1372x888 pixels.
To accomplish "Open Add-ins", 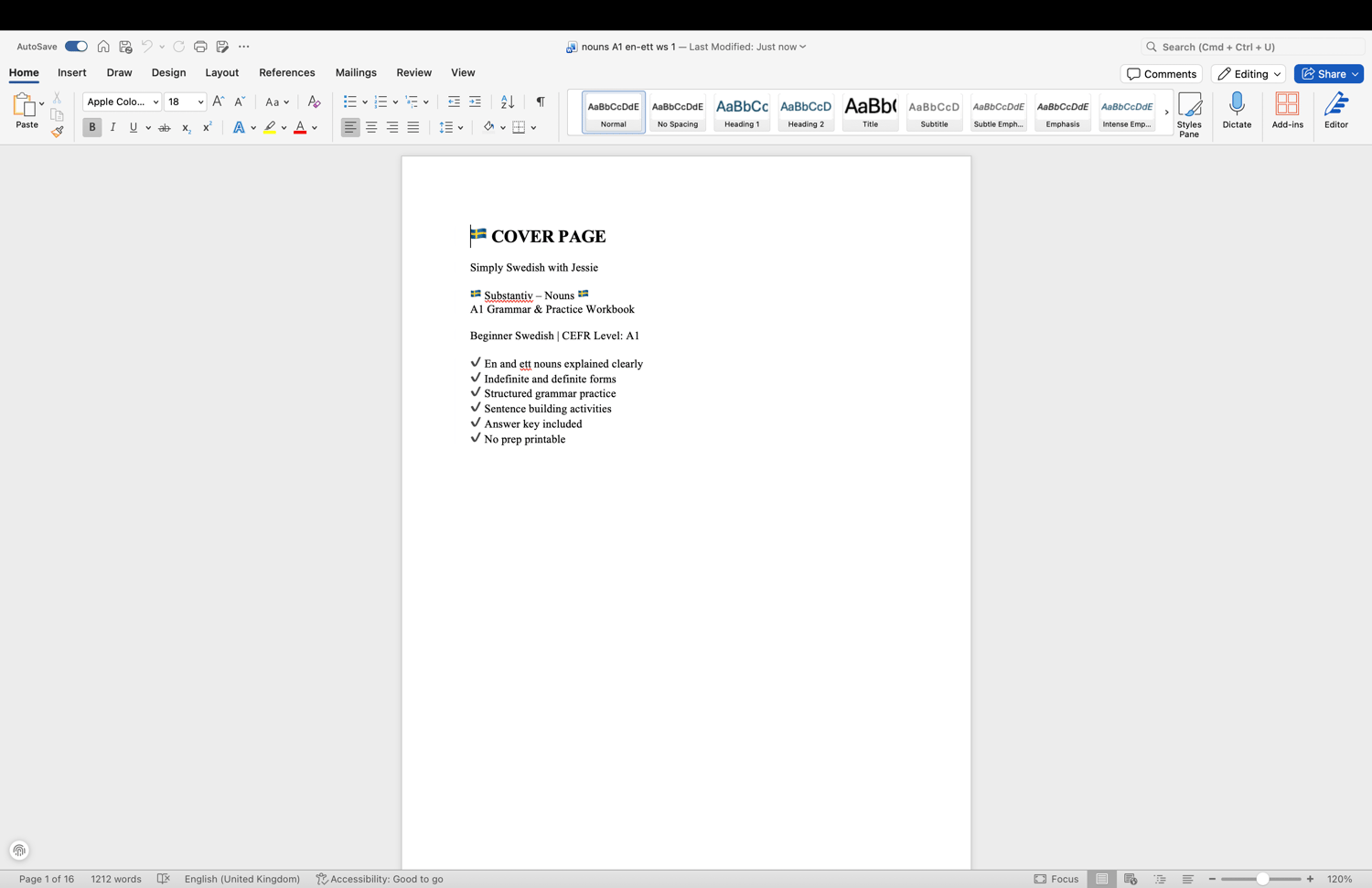I will click(1287, 111).
